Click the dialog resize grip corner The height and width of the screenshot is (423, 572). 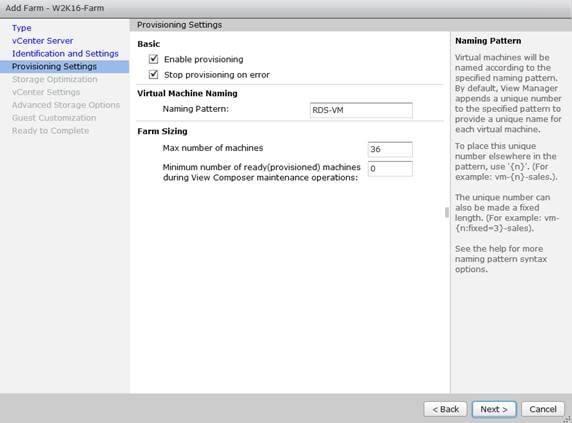click(567, 419)
